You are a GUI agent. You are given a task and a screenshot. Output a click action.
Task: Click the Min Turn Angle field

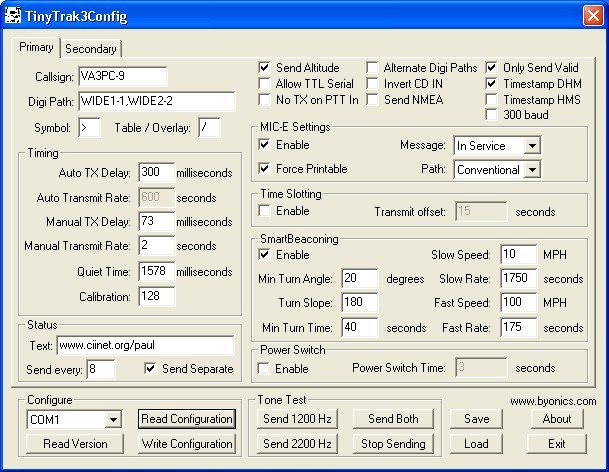coord(360,279)
